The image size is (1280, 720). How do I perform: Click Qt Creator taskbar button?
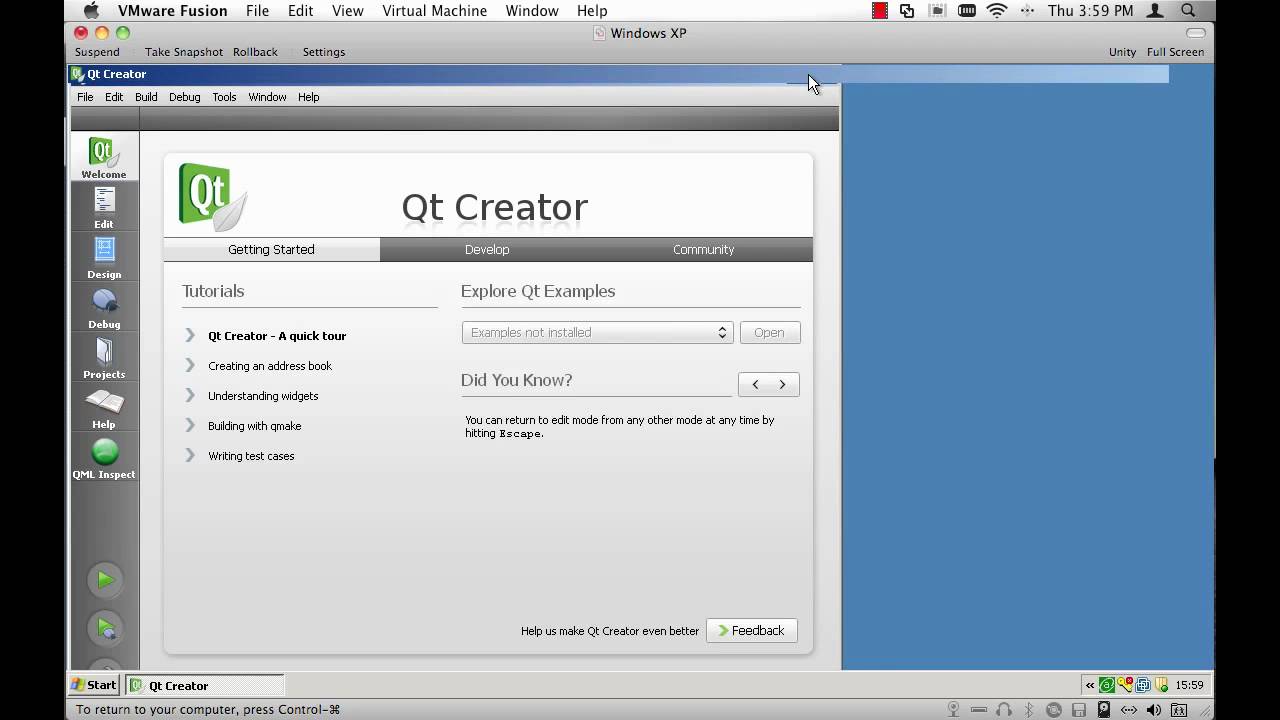tap(205, 685)
